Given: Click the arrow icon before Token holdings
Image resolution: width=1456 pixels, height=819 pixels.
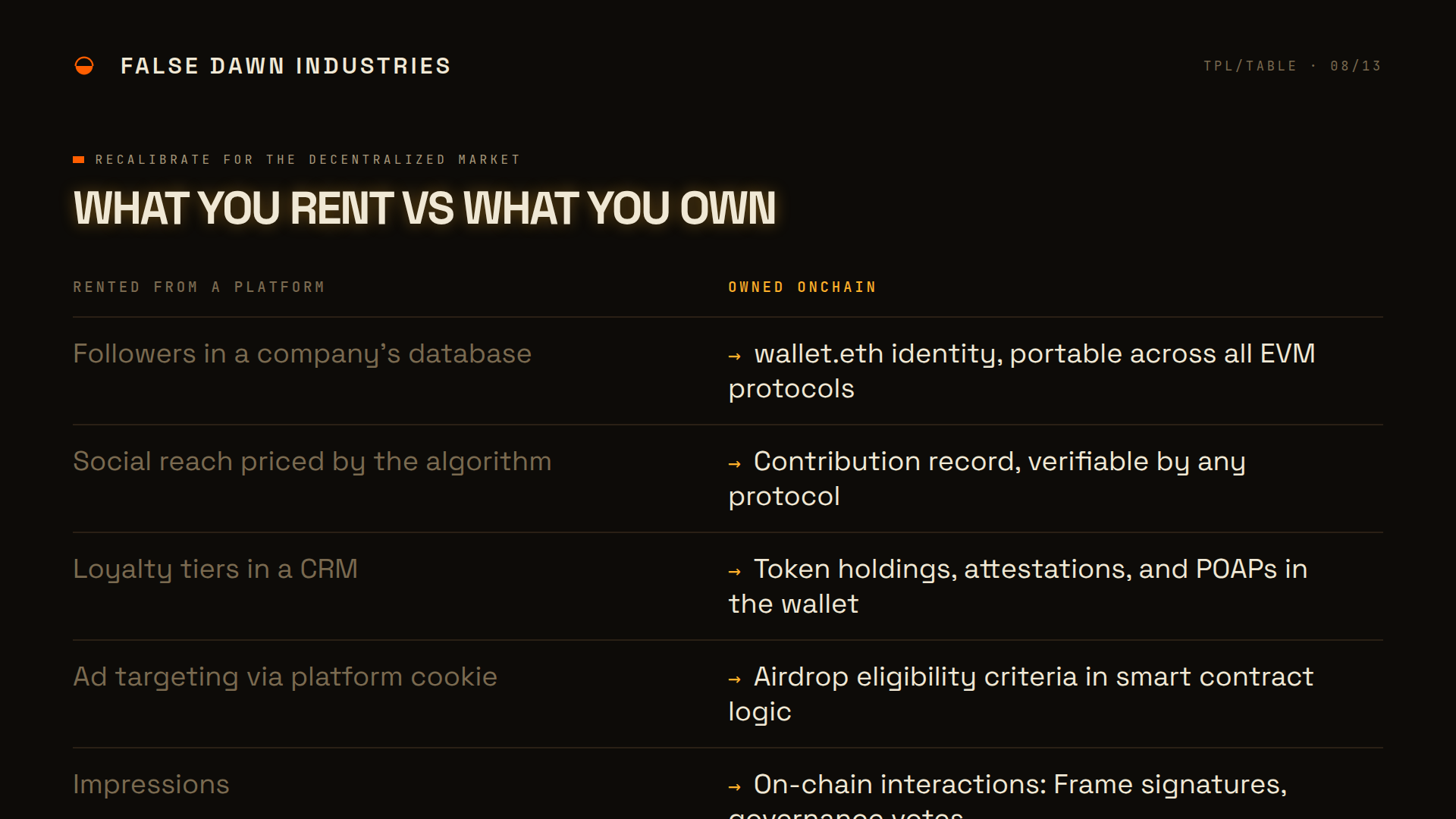Looking at the screenshot, I should [x=734, y=571].
